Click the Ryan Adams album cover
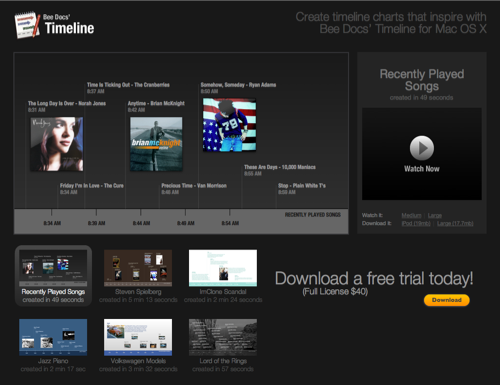The height and width of the screenshot is (385, 500). (230, 125)
